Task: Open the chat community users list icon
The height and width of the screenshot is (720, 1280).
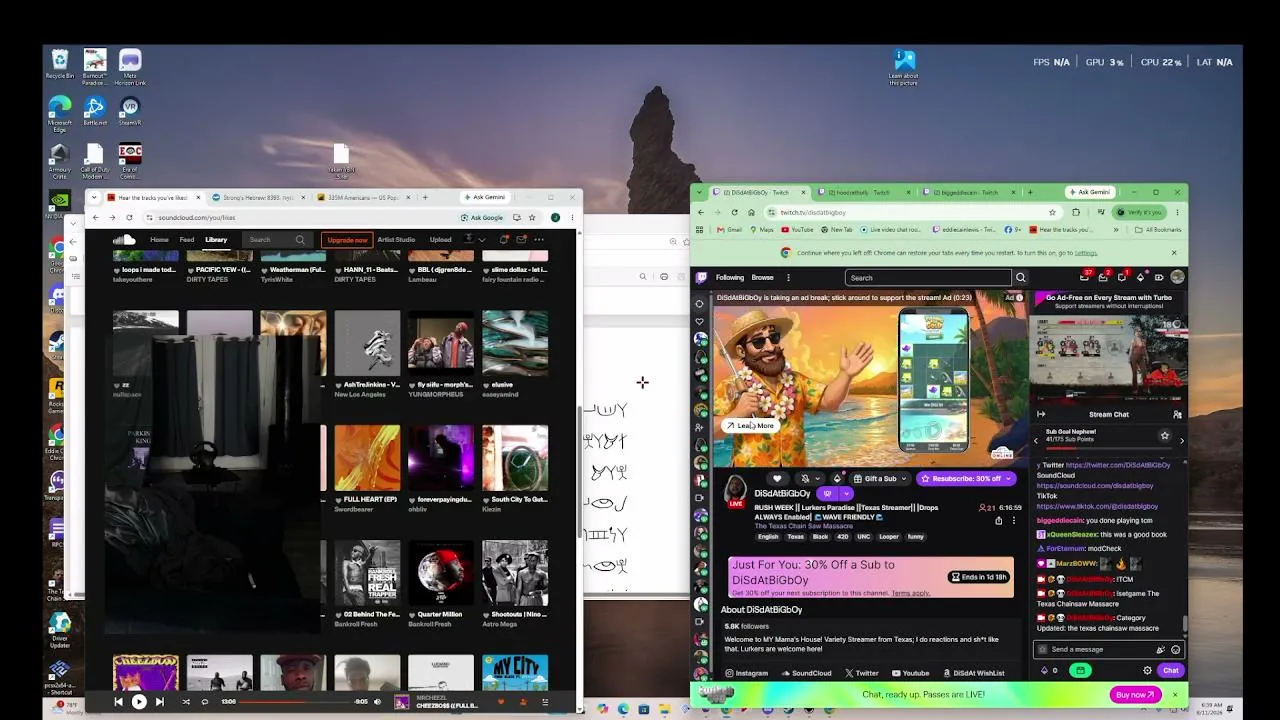Action: [x=1177, y=414]
